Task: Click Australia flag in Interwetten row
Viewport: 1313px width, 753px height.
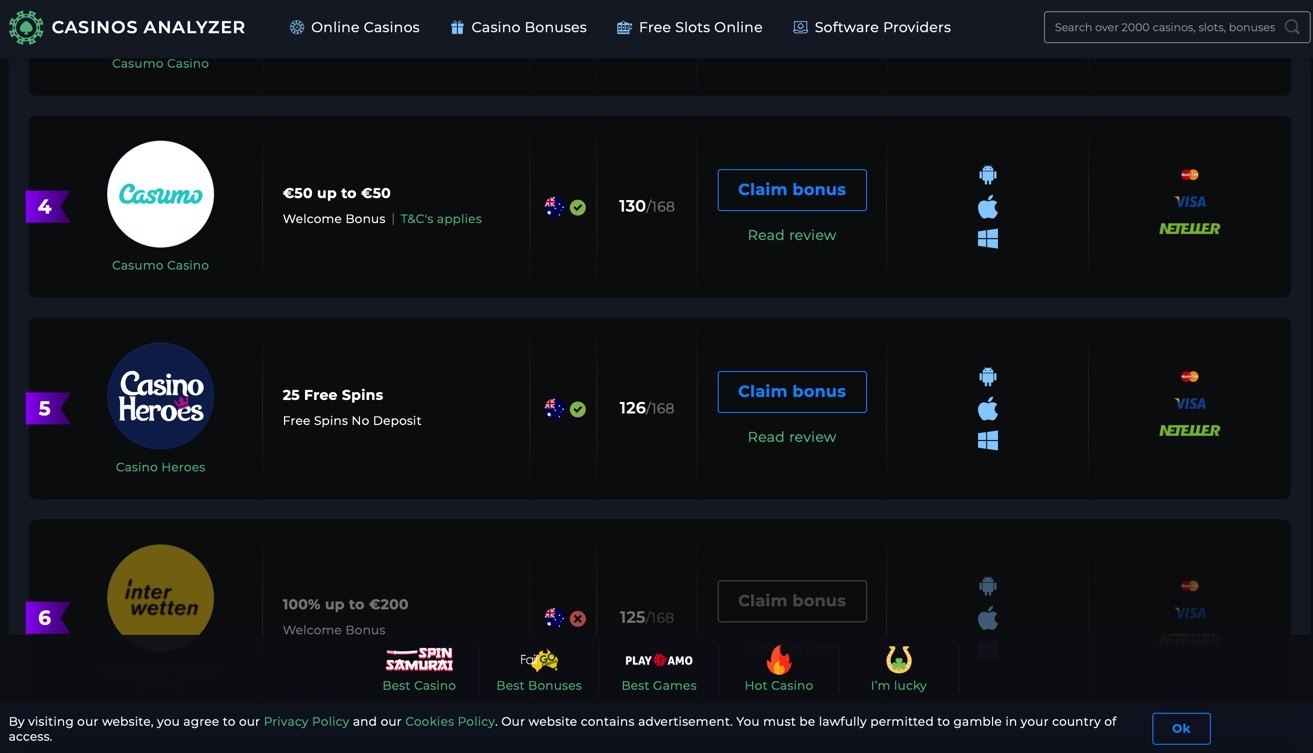Action: pyautogui.click(x=555, y=618)
